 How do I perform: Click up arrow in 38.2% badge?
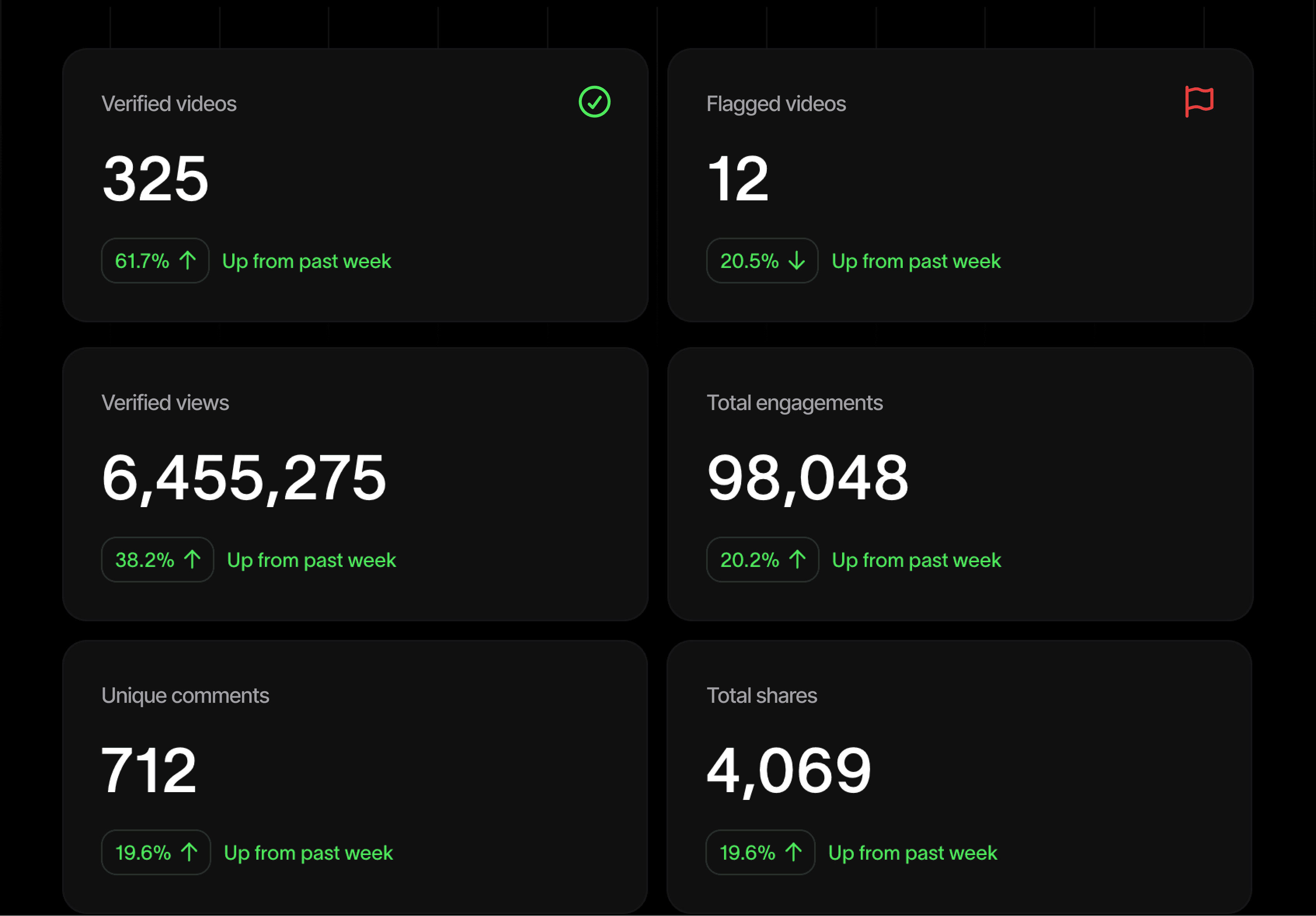coord(192,559)
